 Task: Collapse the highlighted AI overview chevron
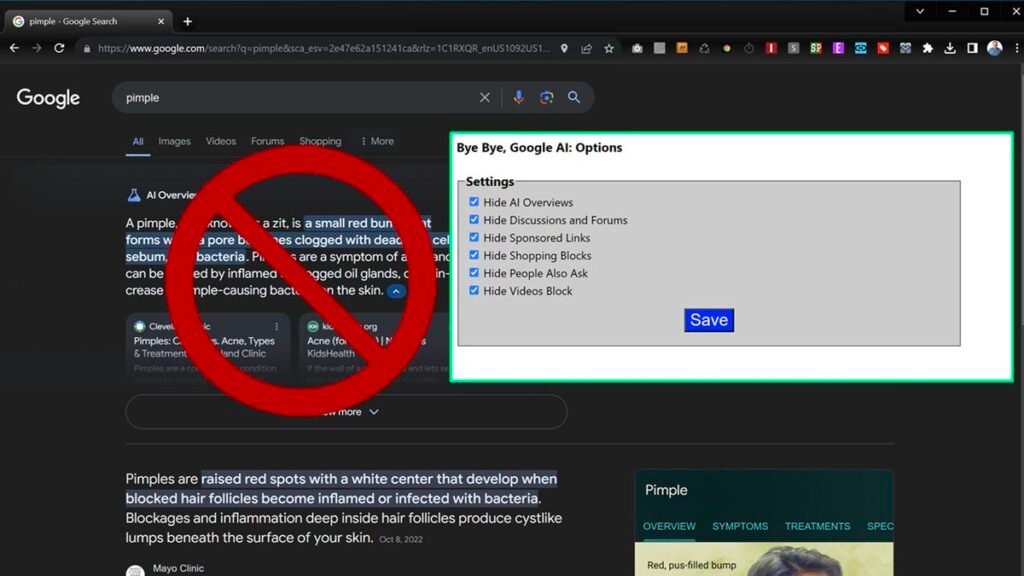[396, 291]
